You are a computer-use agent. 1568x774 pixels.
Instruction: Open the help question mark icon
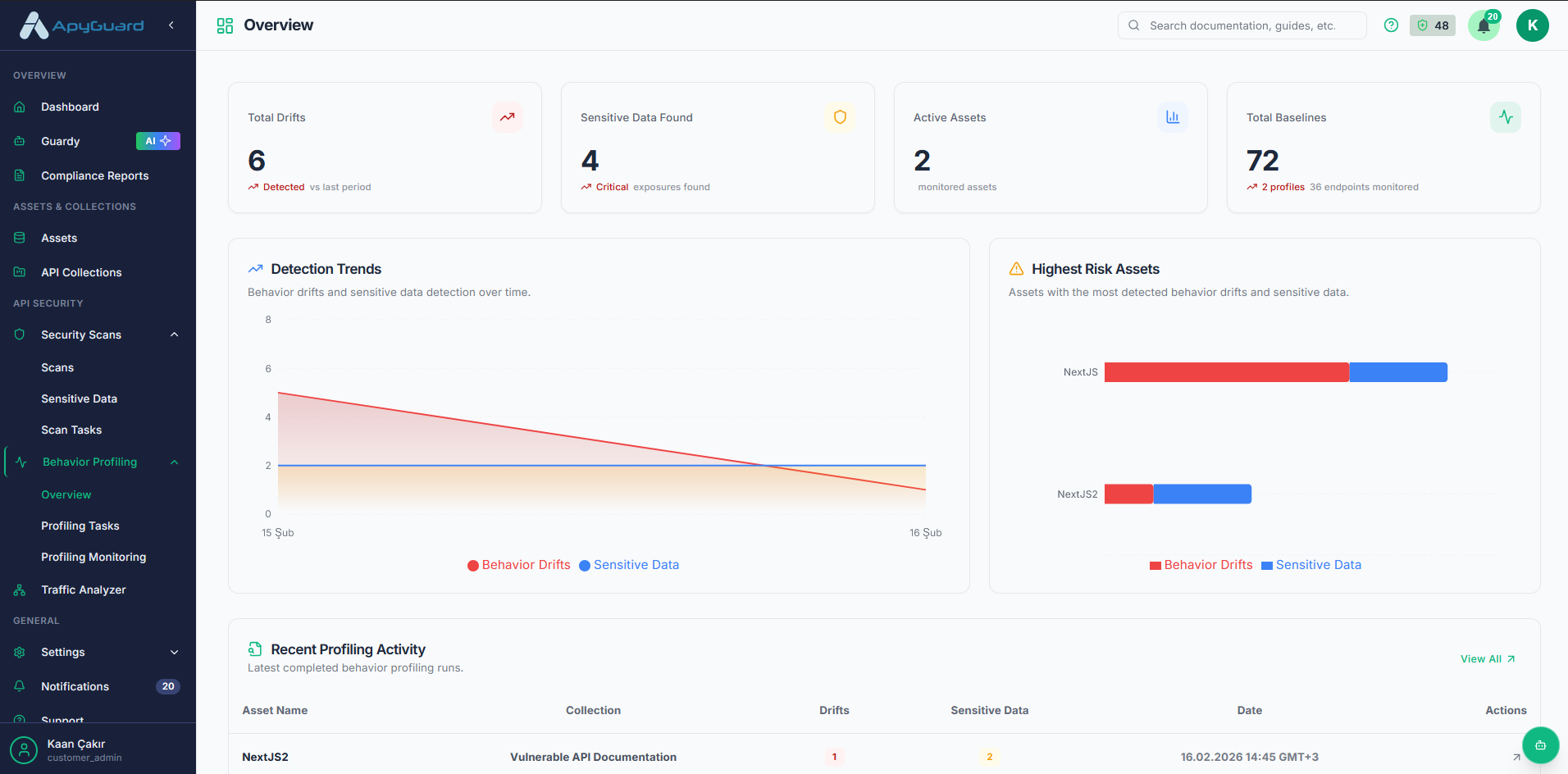click(x=1391, y=25)
